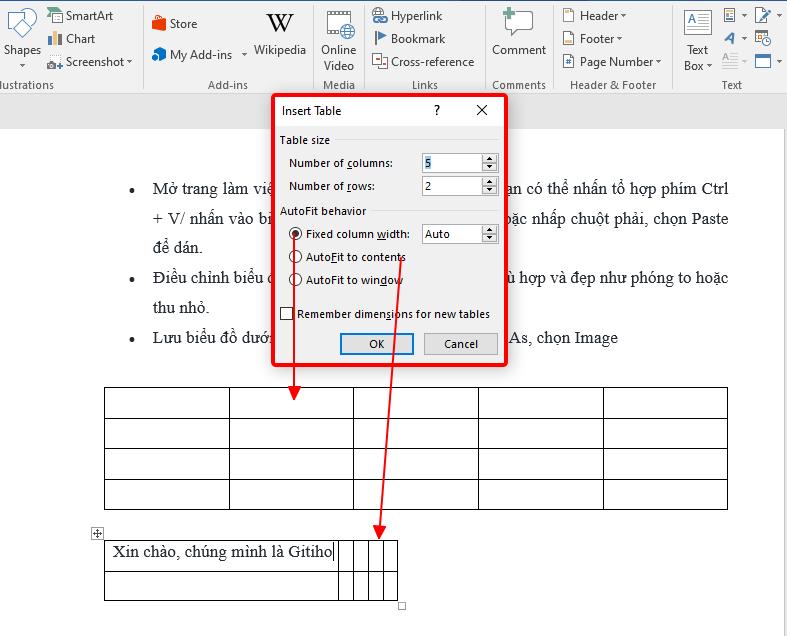This screenshot has height=636, width=787.
Task: Click the Help question mark in Insert Table dialog
Action: click(x=437, y=110)
